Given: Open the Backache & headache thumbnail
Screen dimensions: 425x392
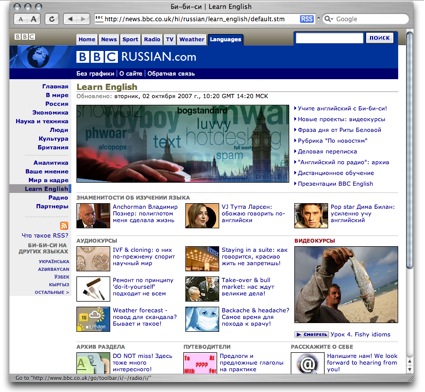Looking at the screenshot, I should pyautogui.click(x=202, y=319).
